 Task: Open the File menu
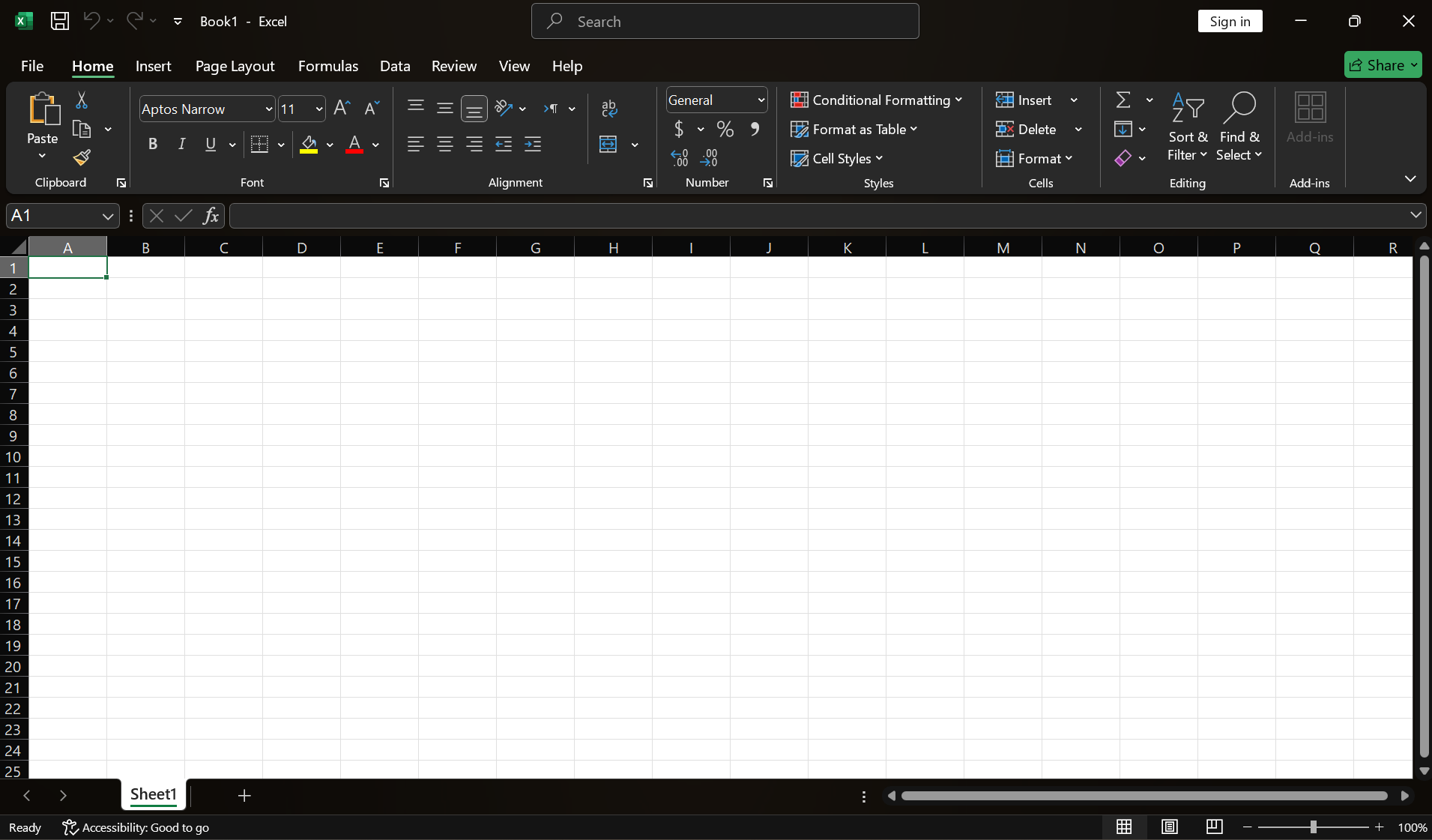[32, 66]
